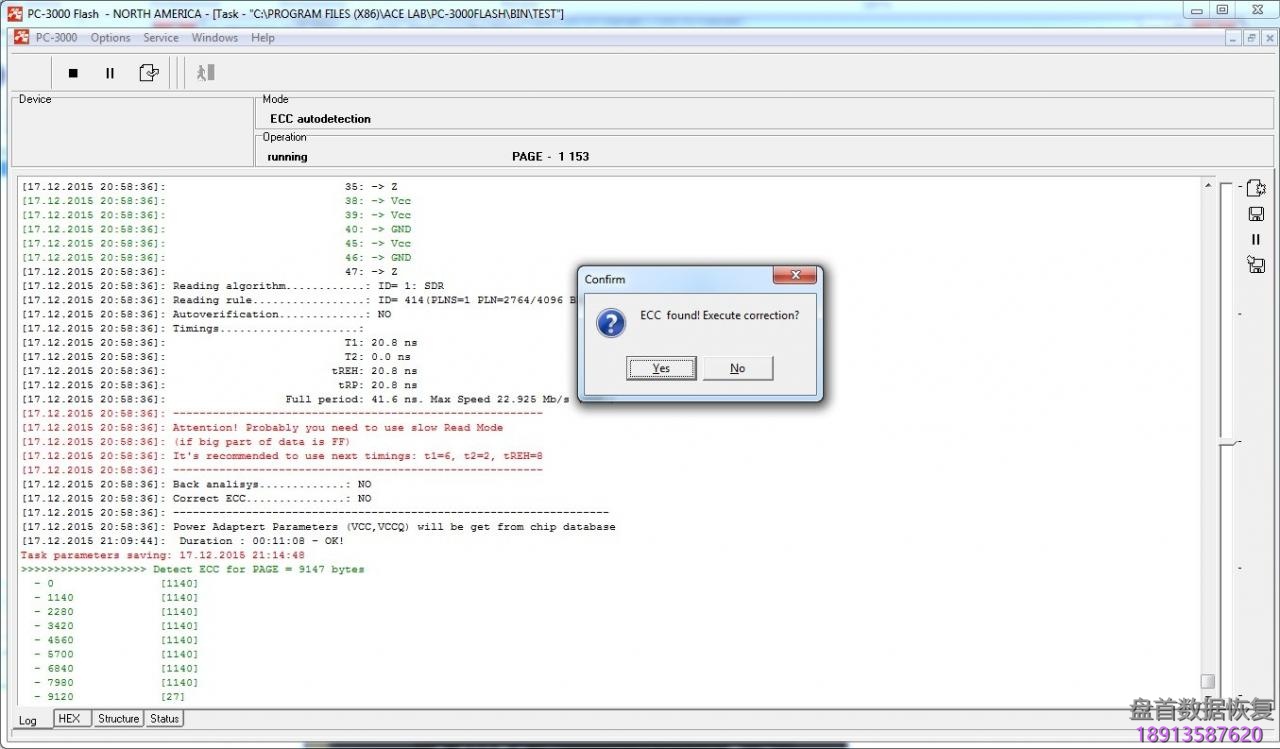
Task: Click the log scrollbar up arrow
Action: pyautogui.click(x=1208, y=186)
